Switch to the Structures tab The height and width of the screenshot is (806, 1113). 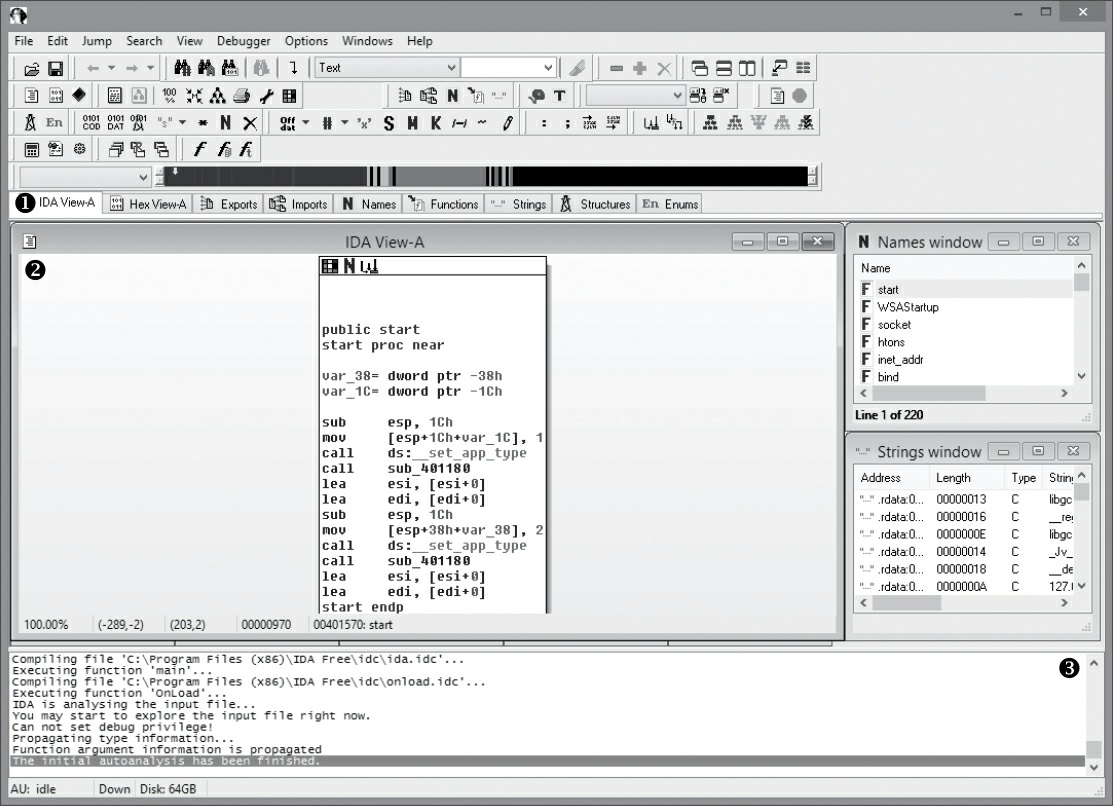tap(595, 204)
